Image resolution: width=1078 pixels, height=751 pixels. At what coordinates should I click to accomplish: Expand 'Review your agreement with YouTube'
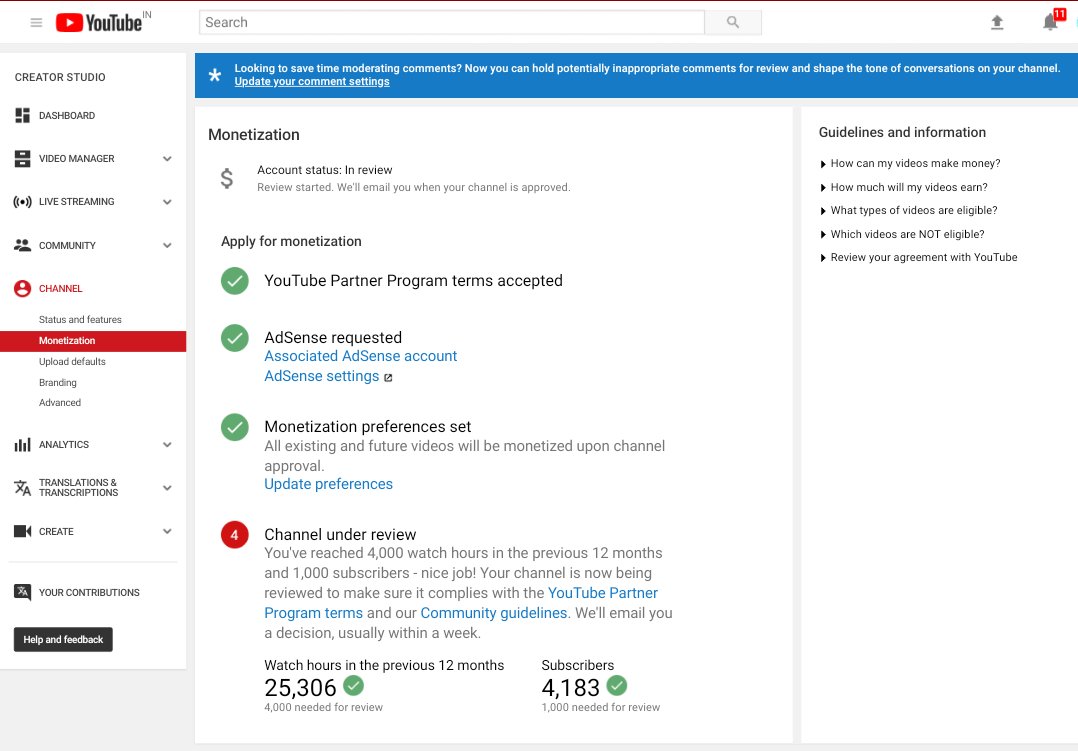(x=918, y=257)
